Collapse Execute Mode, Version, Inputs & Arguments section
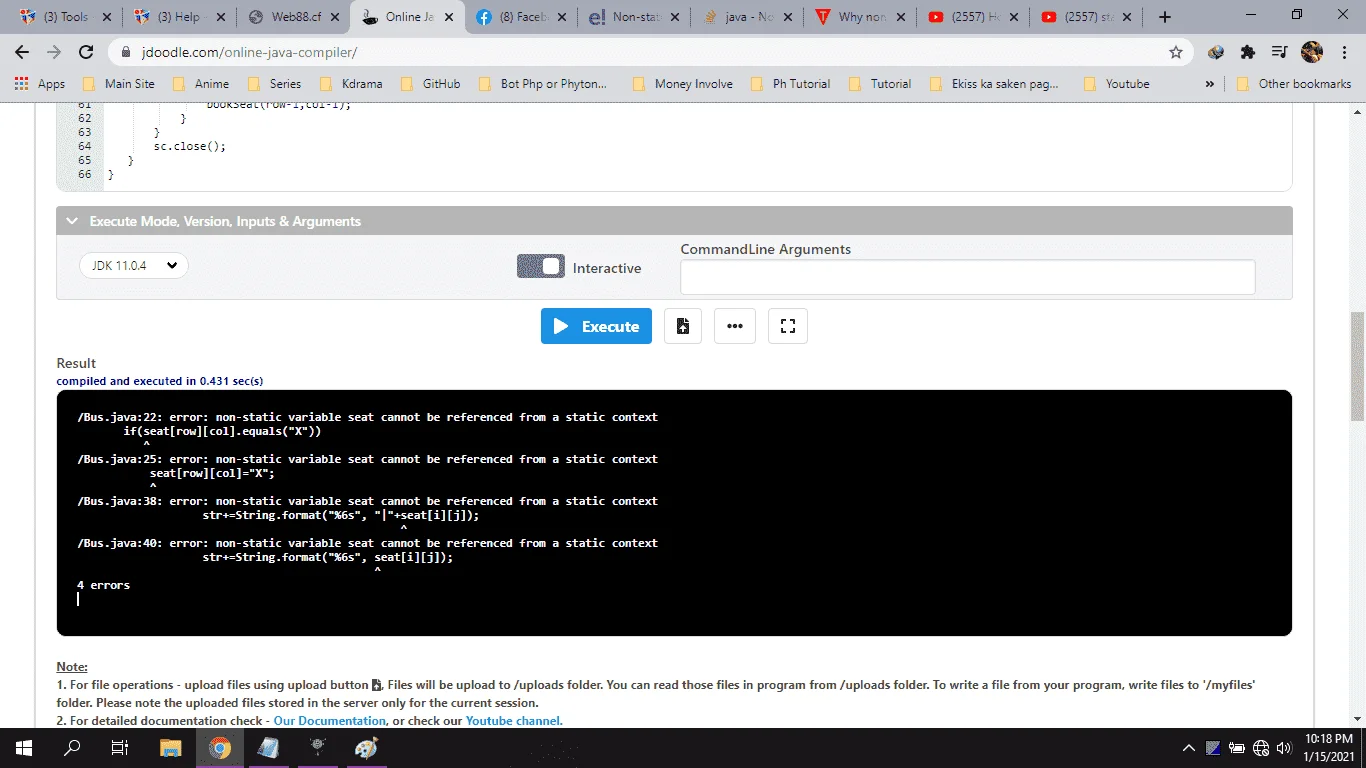 pyautogui.click(x=674, y=221)
